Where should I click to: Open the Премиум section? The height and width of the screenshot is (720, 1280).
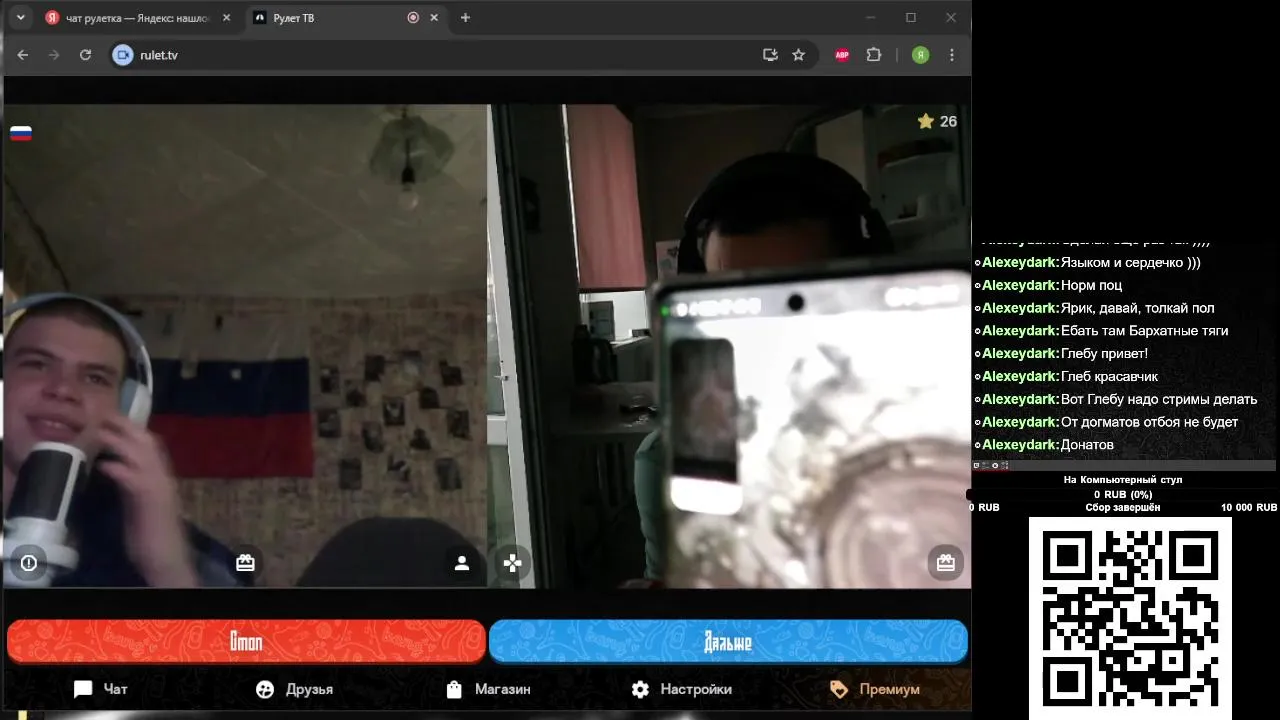coord(874,689)
